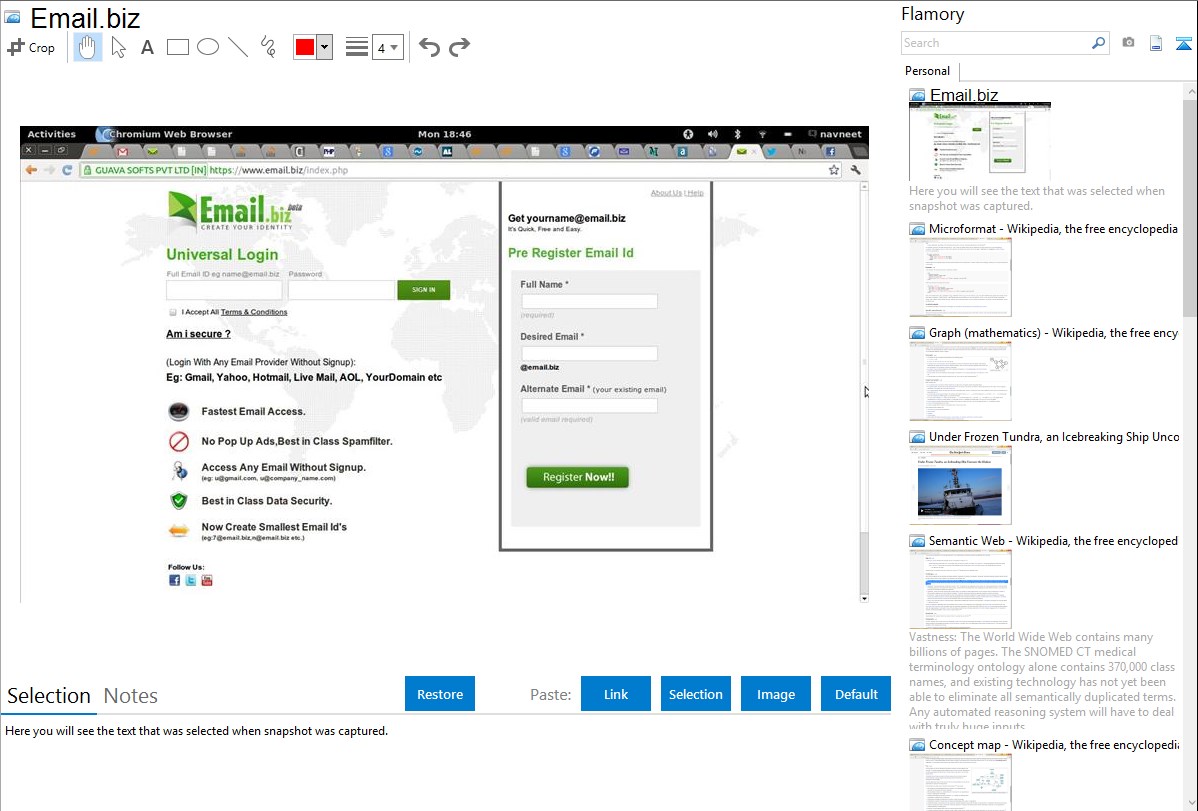The image size is (1198, 811).
Task: Click Graph (mathematics) snapshot's page icon
Action: (x=918, y=333)
